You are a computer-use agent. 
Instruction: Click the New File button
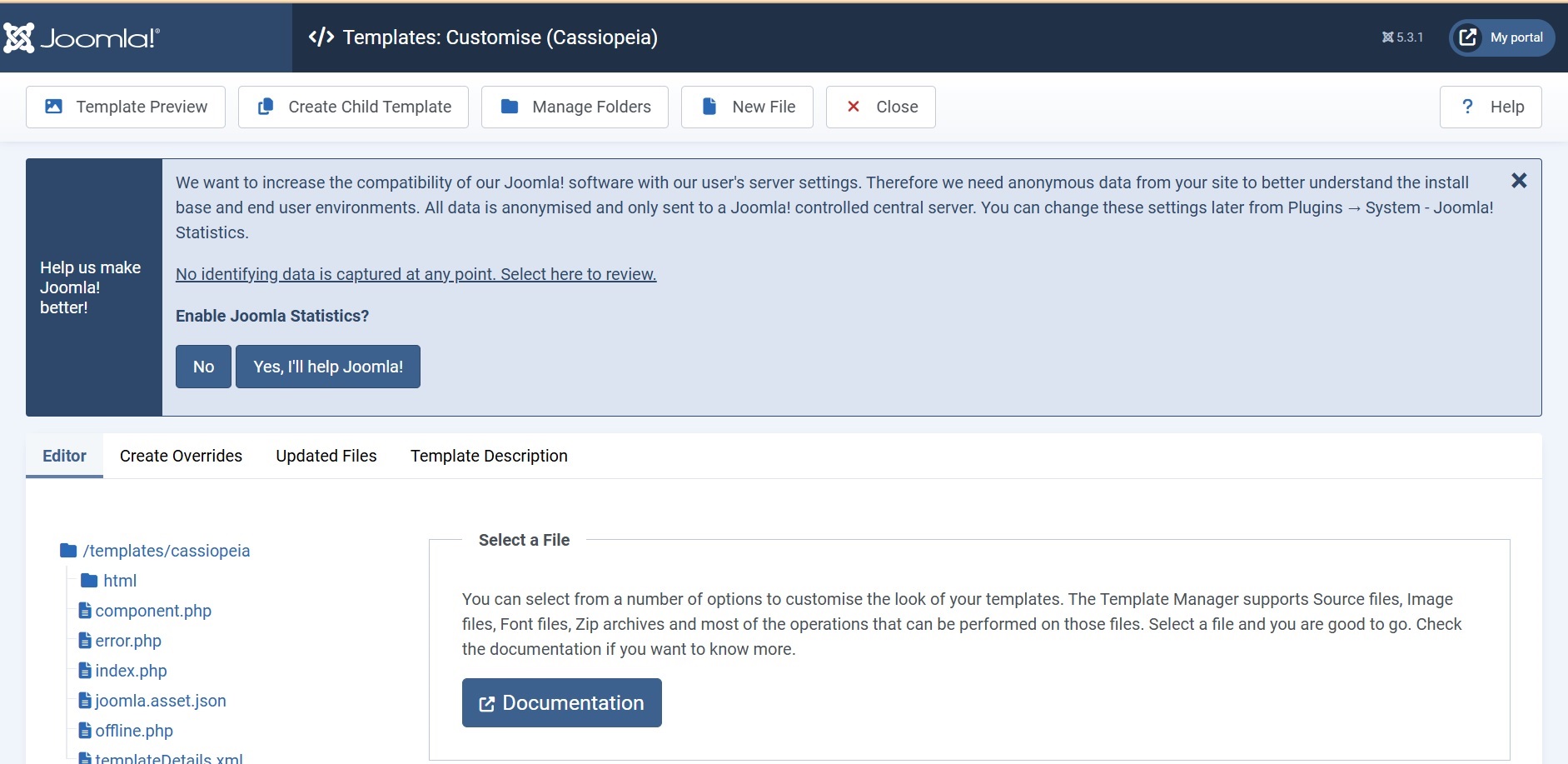tap(747, 107)
